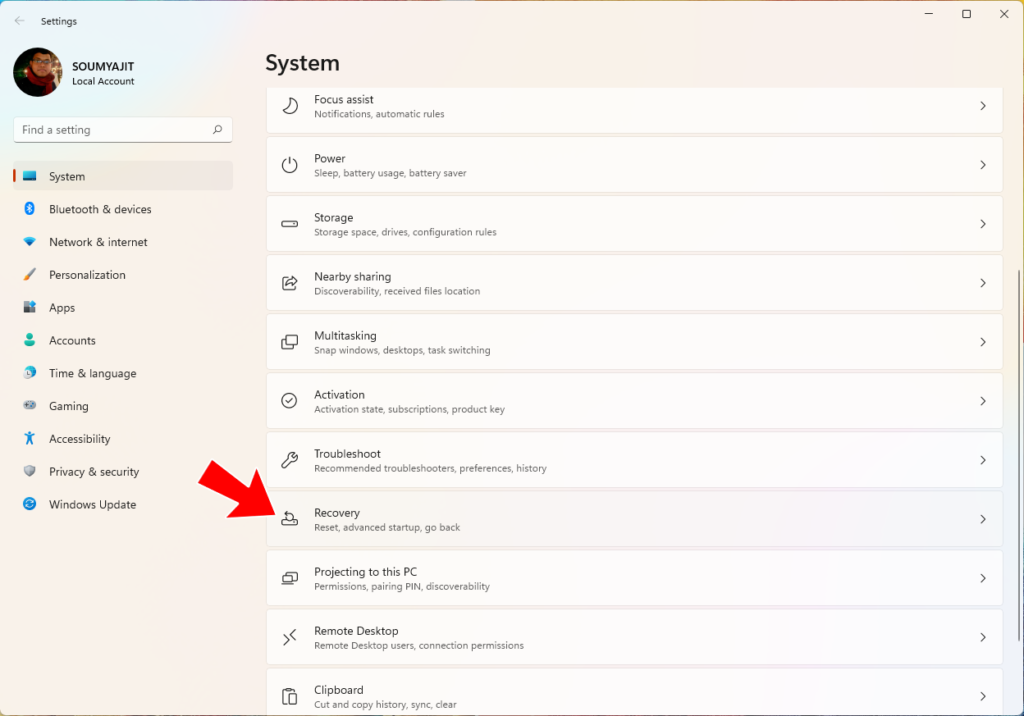Click the Accounts person icon
The width and height of the screenshot is (1024, 716).
(29, 340)
